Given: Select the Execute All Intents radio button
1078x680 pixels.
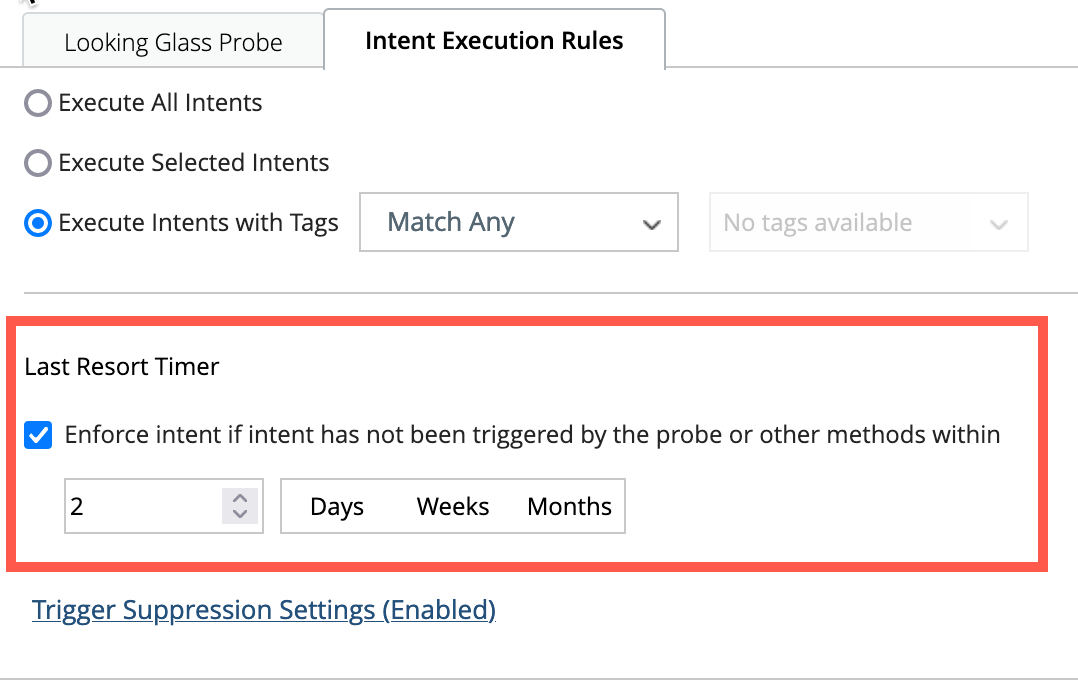Looking at the screenshot, I should point(37,103).
